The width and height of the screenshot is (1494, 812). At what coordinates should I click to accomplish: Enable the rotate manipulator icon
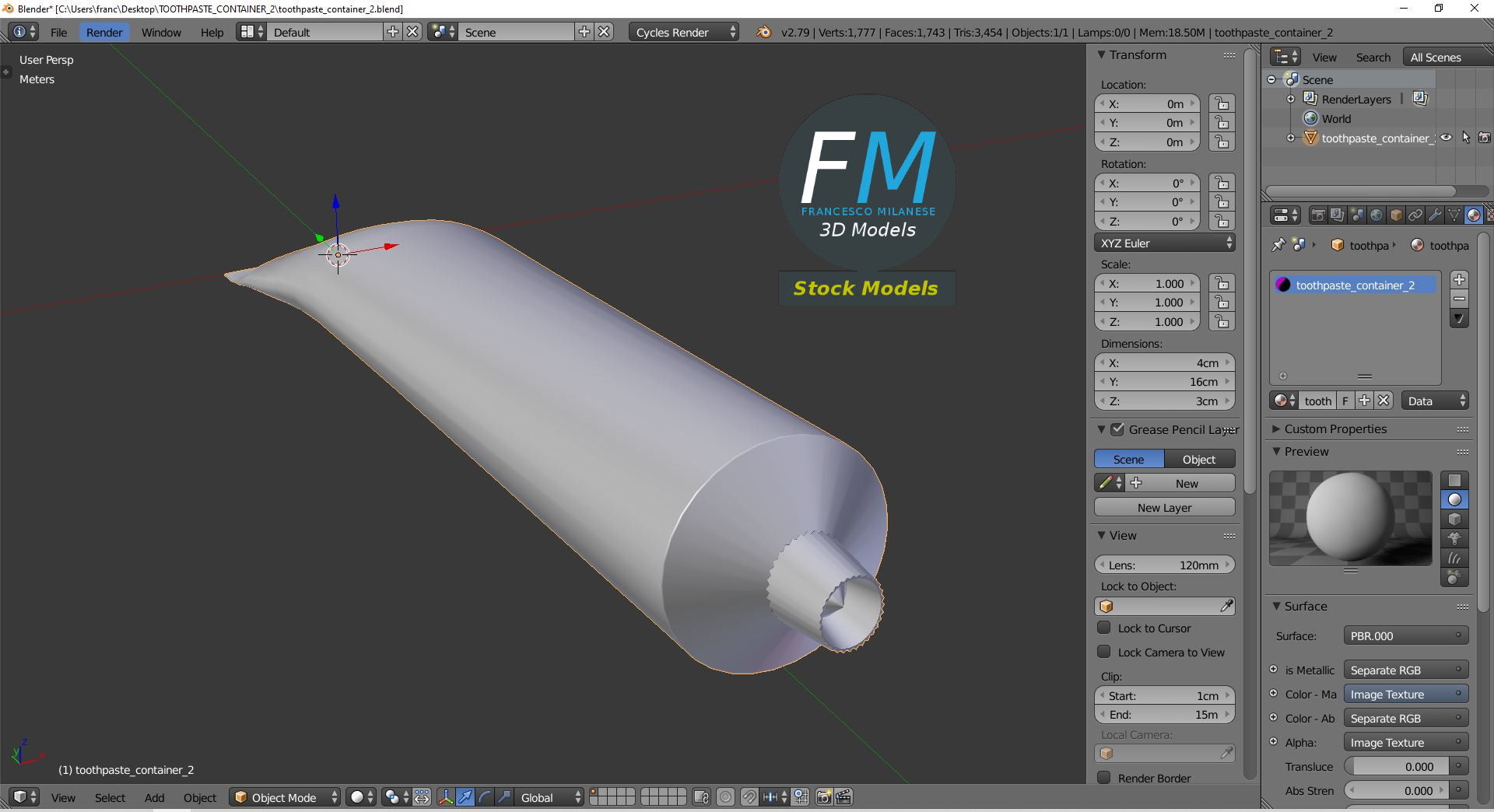pos(485,797)
